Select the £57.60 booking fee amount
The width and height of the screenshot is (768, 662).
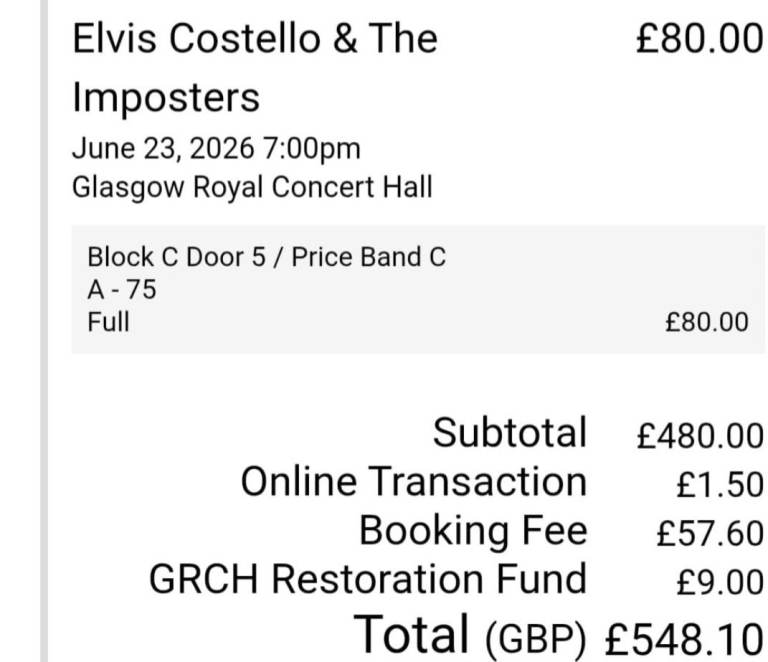coord(710,533)
